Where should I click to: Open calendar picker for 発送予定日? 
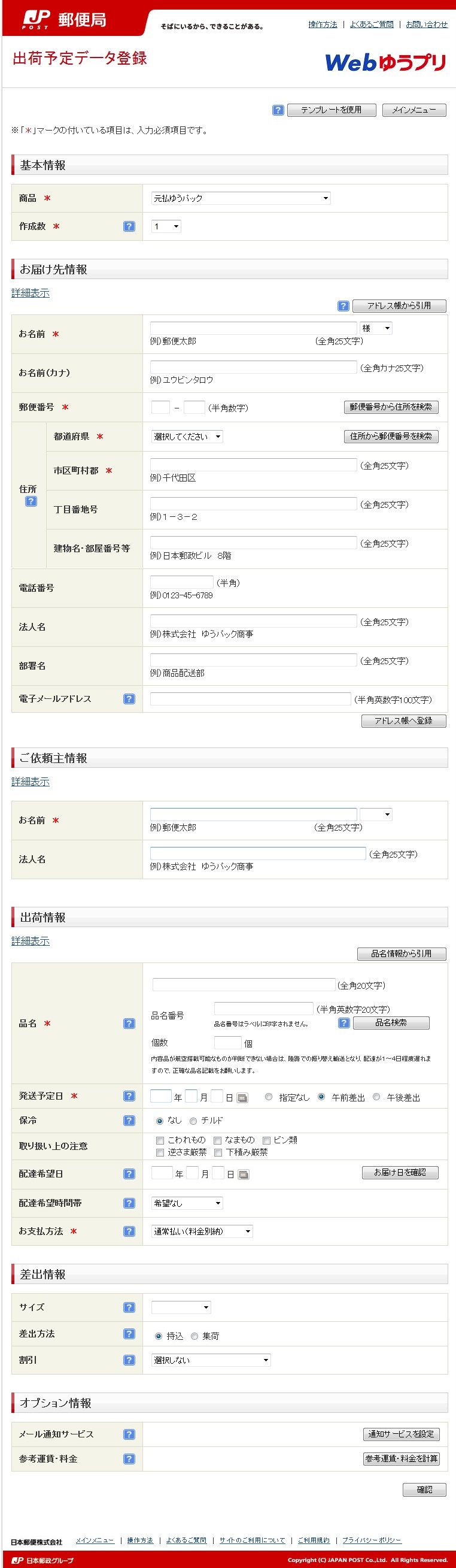pos(242,1097)
